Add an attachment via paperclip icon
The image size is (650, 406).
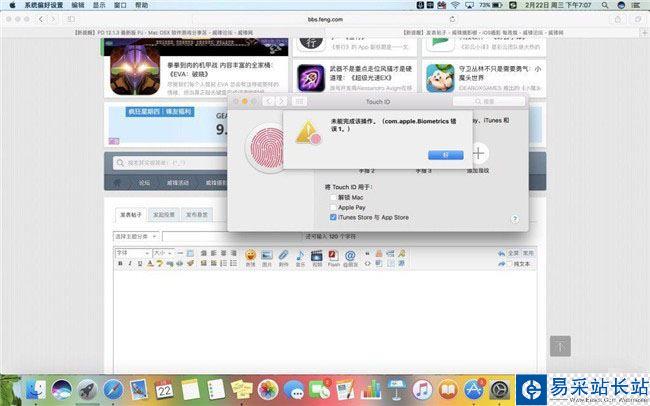tap(284, 258)
